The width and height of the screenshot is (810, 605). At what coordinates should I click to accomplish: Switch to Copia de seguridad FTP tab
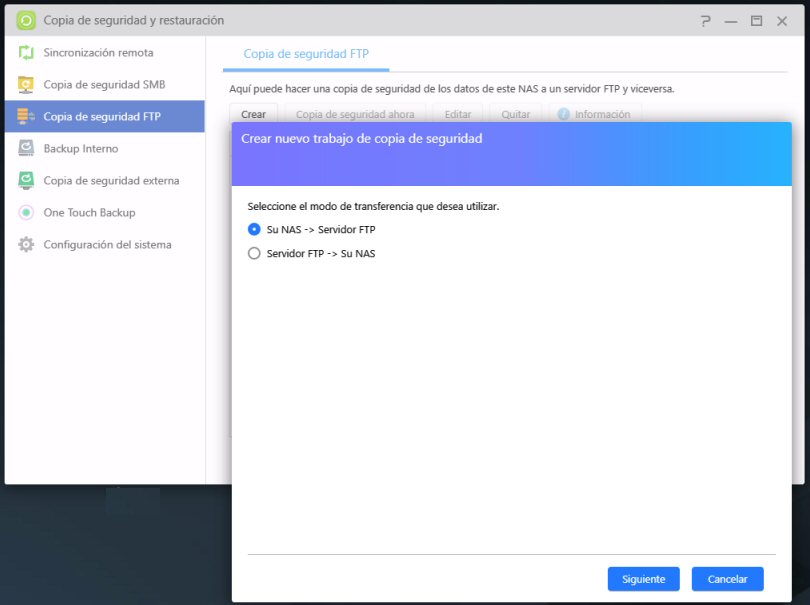306,54
